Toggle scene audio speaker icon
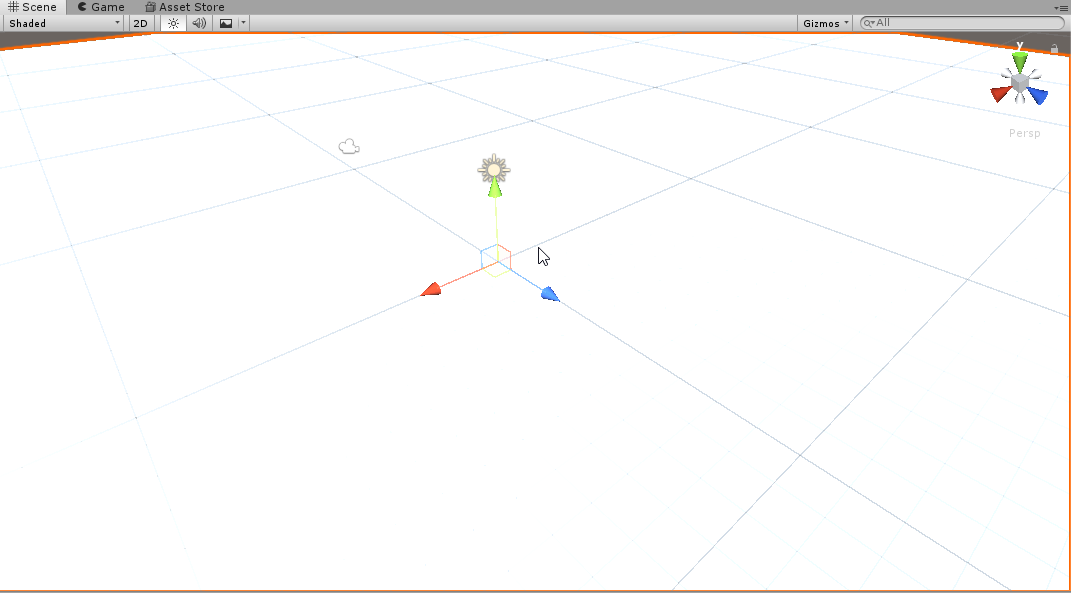 [x=199, y=23]
